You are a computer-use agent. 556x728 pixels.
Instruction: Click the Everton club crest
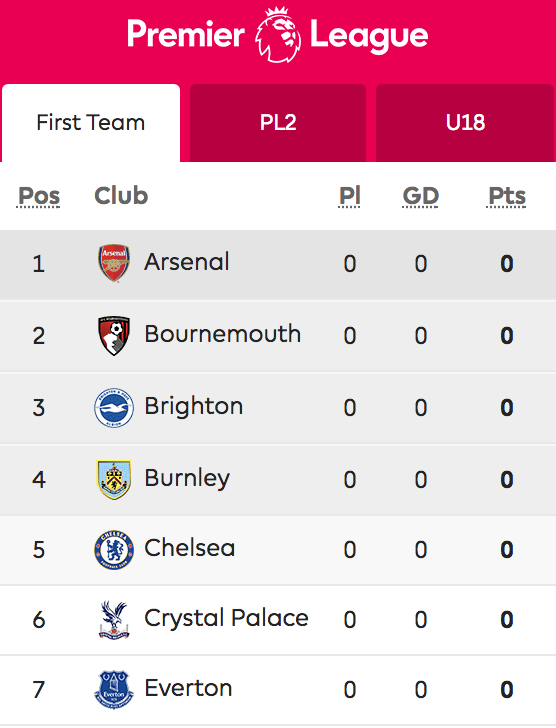[x=114, y=690]
